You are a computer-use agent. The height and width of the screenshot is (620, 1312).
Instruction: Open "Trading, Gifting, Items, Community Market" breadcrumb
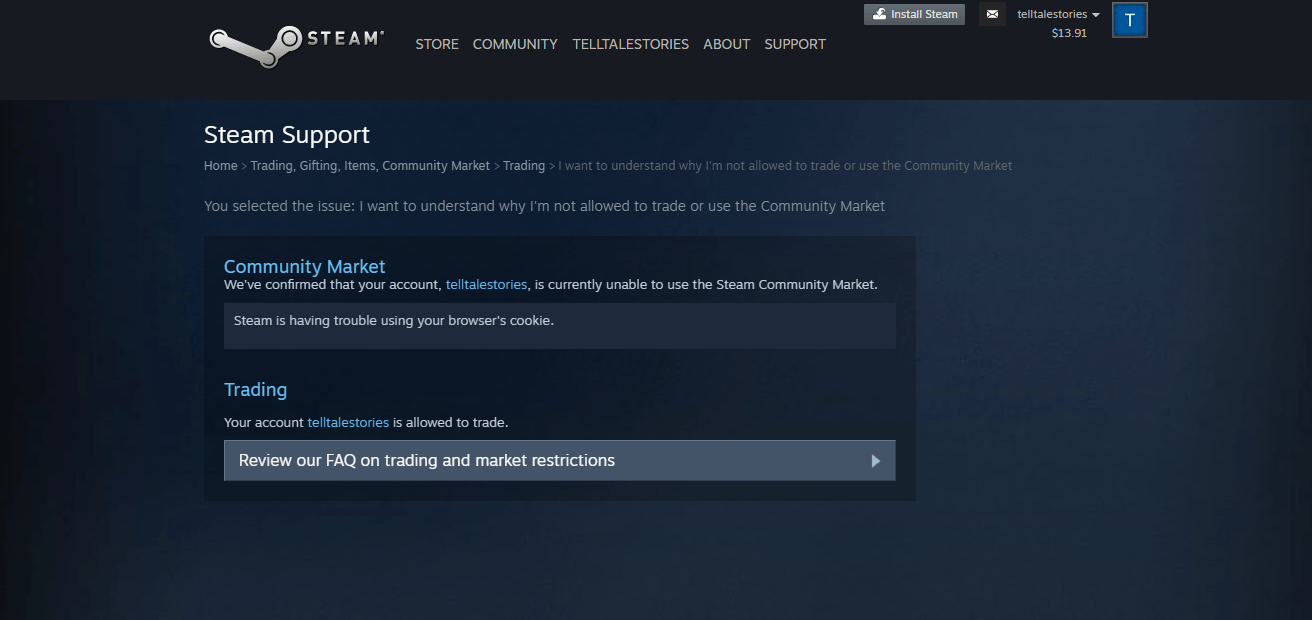coord(369,165)
